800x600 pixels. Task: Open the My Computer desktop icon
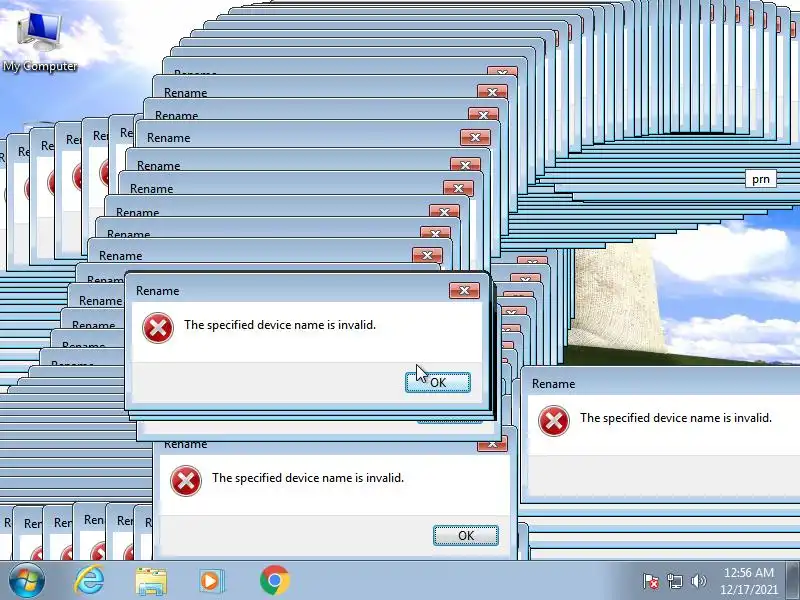(x=40, y=41)
